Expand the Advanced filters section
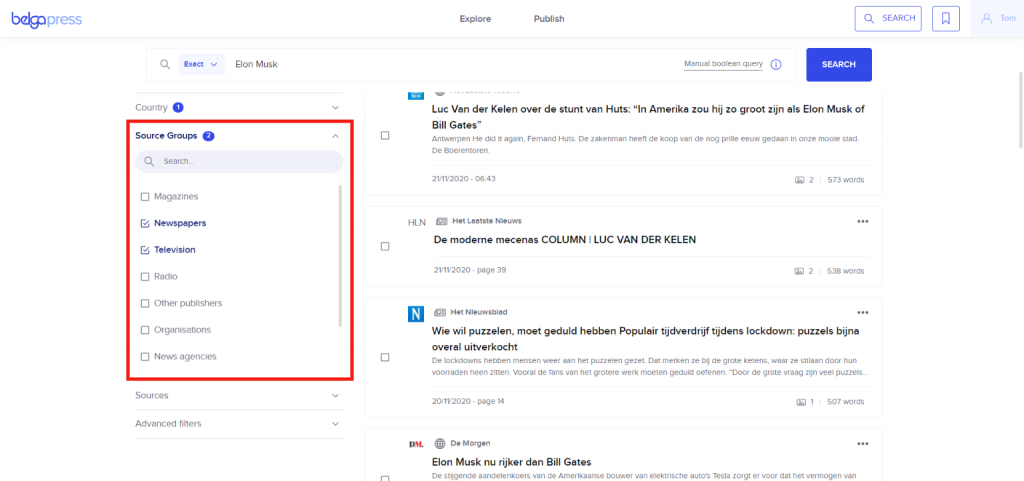 click(x=238, y=424)
